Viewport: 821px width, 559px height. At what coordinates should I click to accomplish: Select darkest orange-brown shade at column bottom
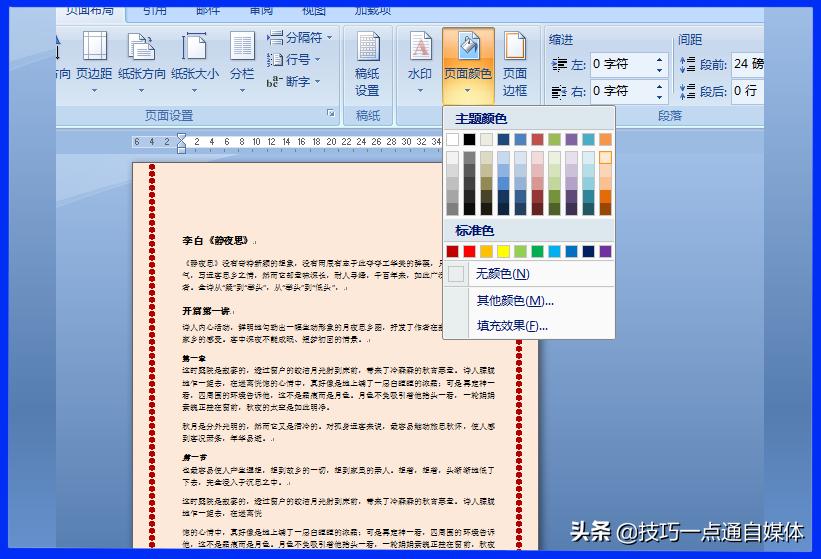(x=605, y=209)
